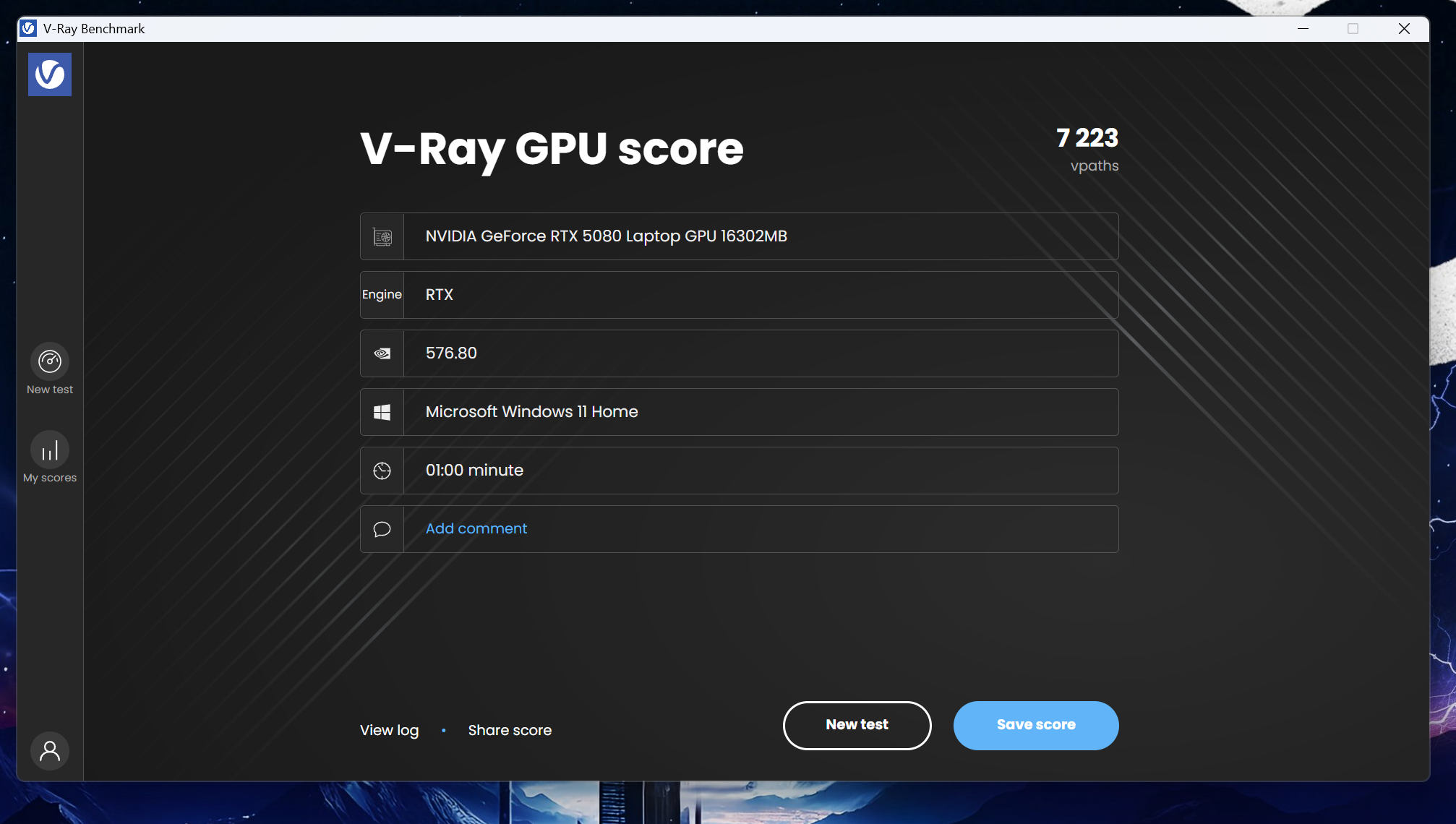Click the 01:00 minute duration
Image resolution: width=1456 pixels, height=824 pixels.
pos(474,470)
